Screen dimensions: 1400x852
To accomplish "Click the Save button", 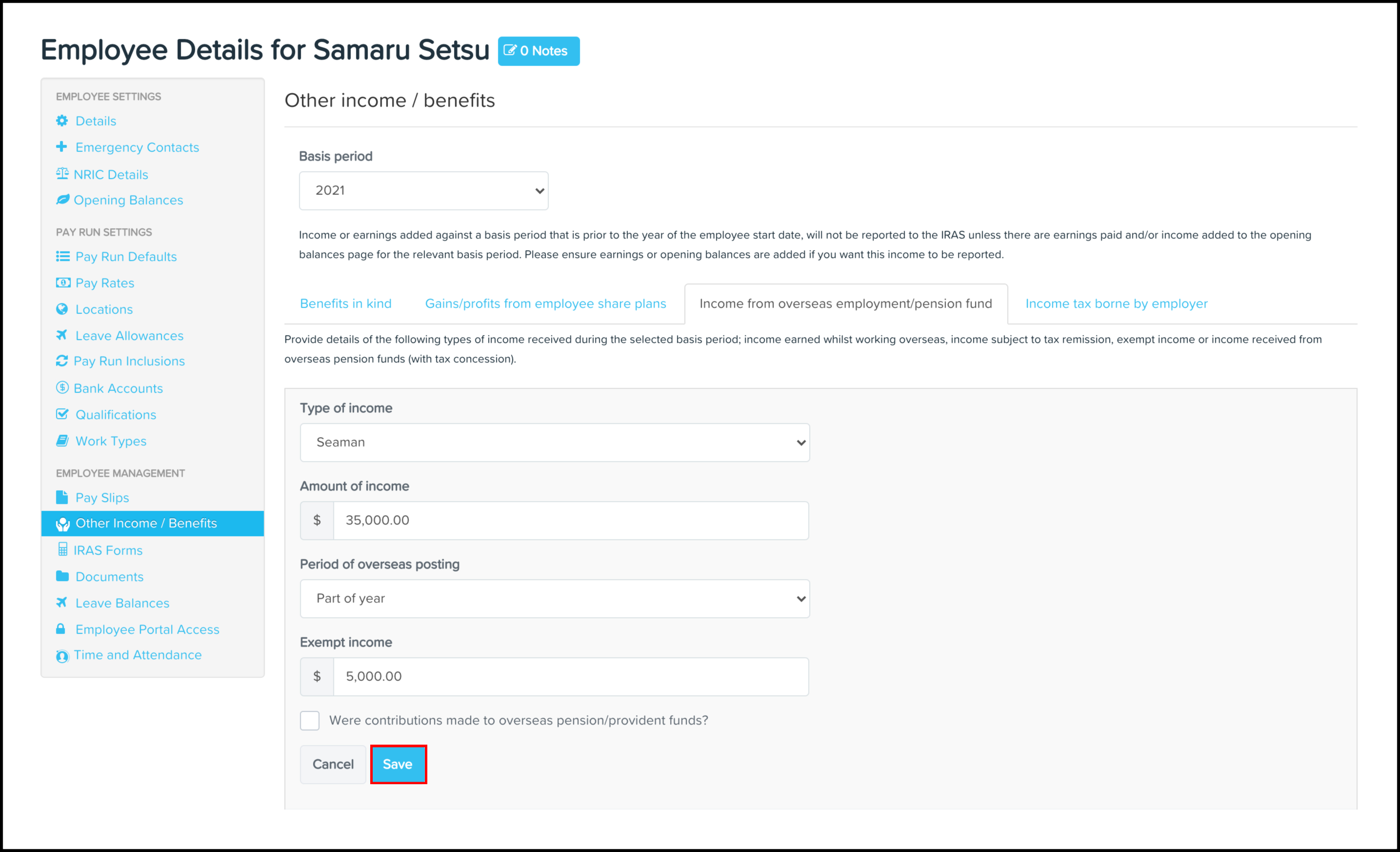I will (399, 764).
